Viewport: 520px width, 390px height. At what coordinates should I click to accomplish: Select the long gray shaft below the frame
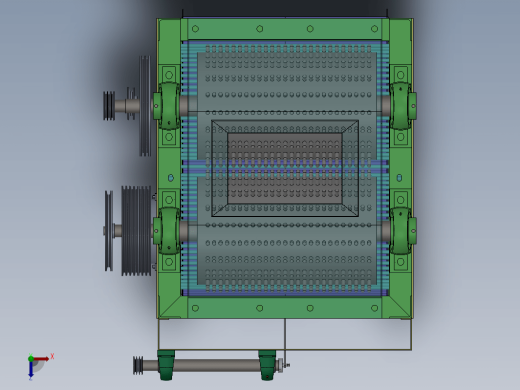(x=217, y=365)
